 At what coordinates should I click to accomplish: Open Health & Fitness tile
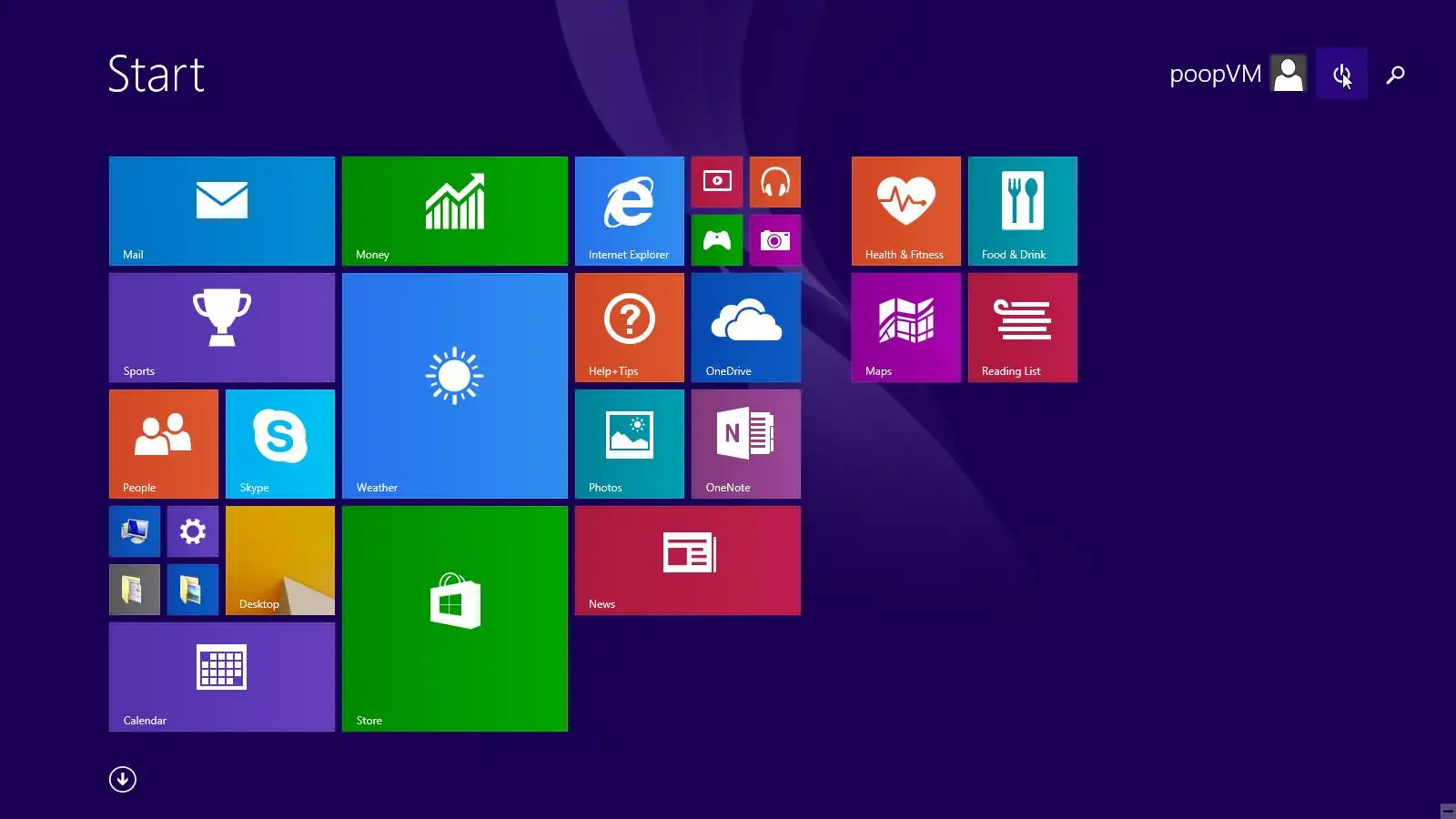coord(906,211)
